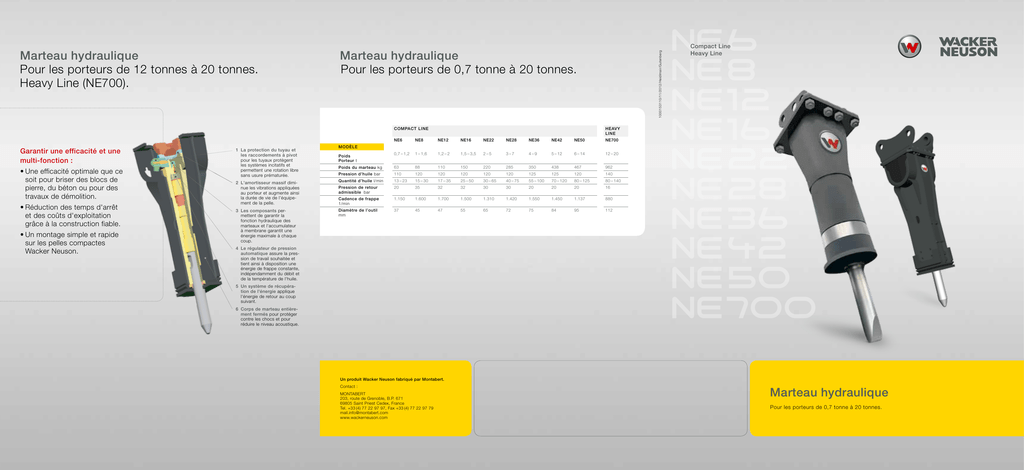Open the www.wackerneuson.com link

[364, 417]
